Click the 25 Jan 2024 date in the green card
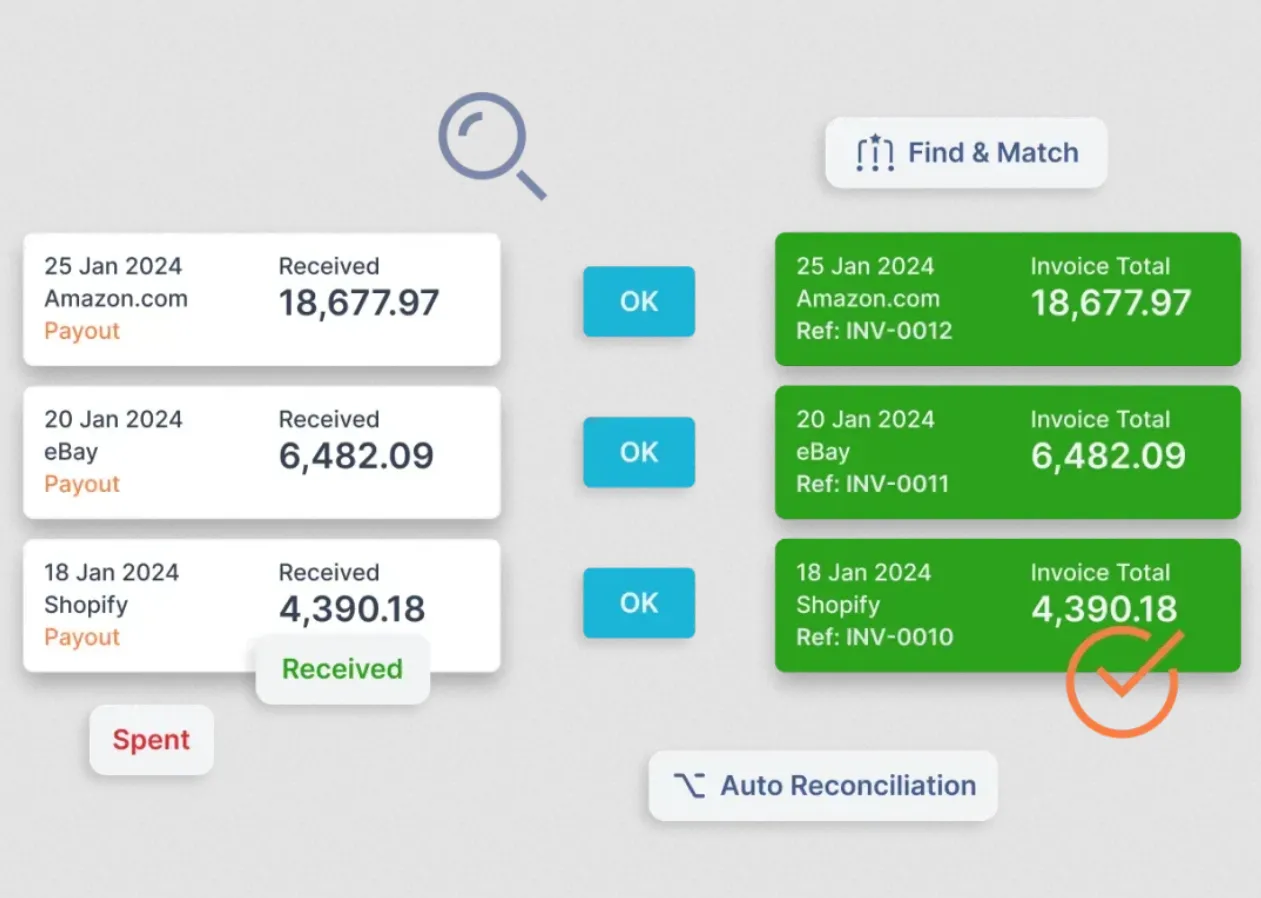This screenshot has height=898, width=1261. 865,266
